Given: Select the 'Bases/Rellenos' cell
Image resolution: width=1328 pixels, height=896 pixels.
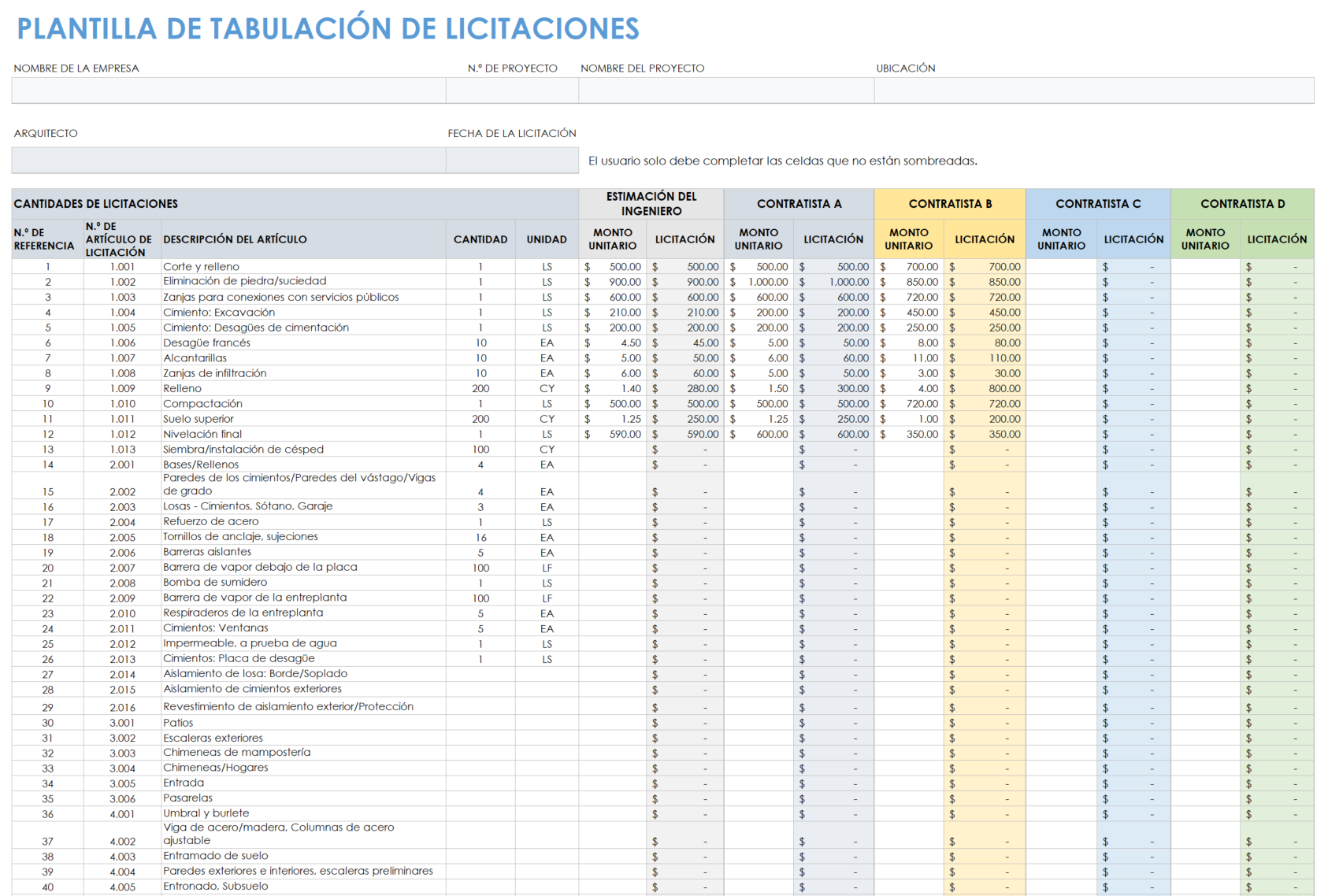Looking at the screenshot, I should 303,465.
